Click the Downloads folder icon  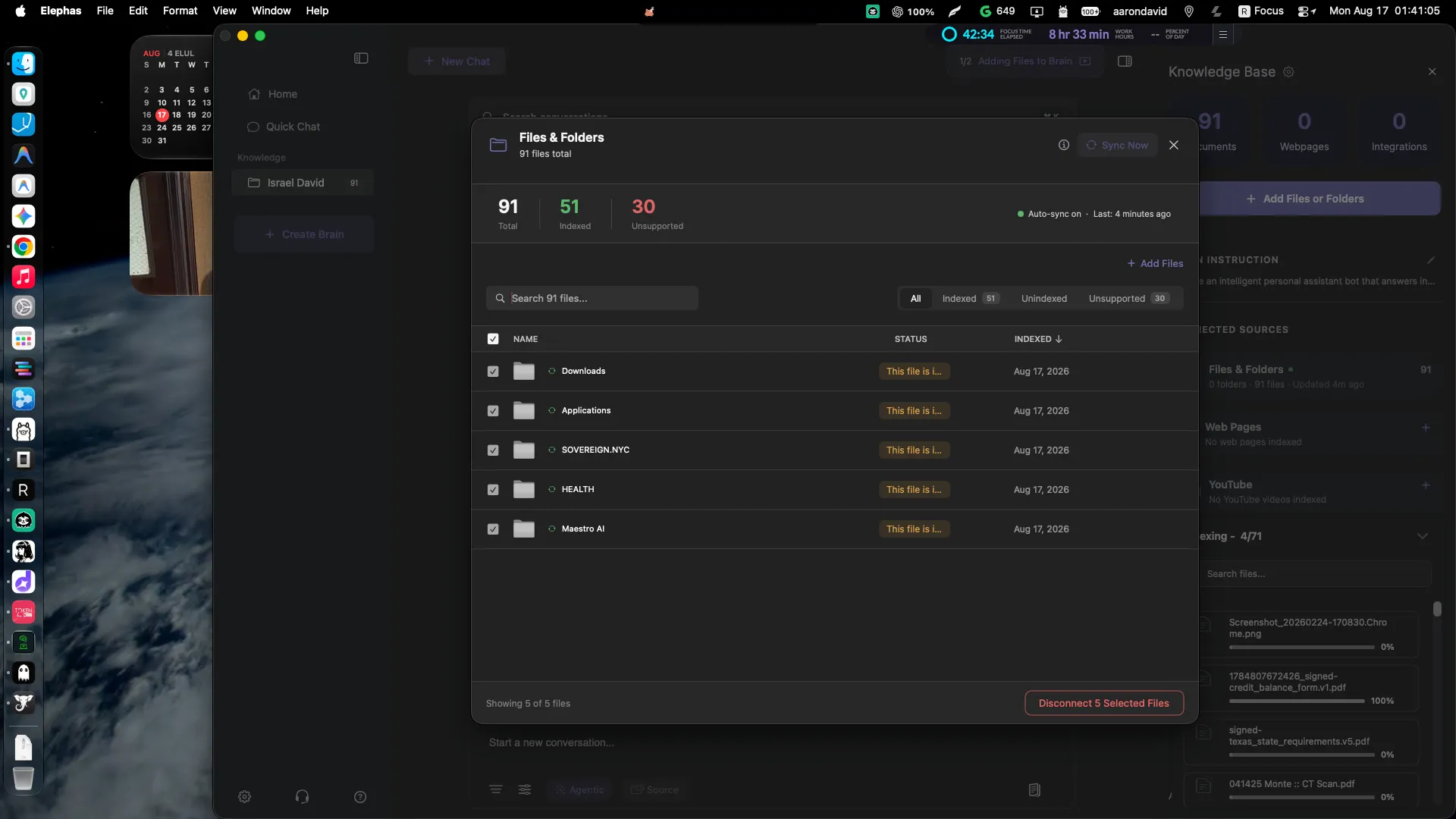pyautogui.click(x=523, y=372)
